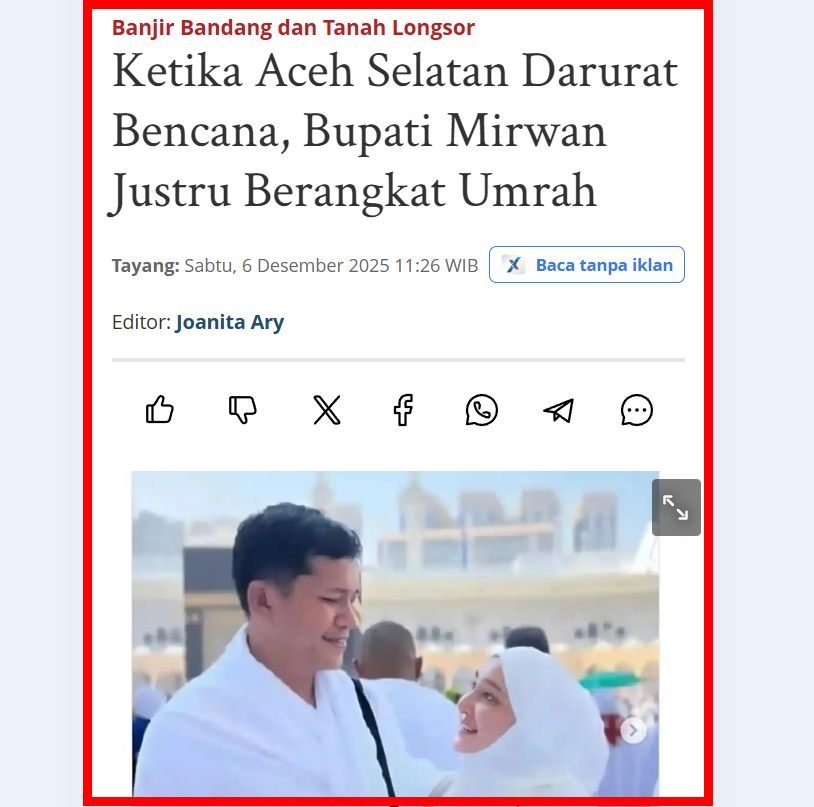Click the Umrah article photo
The height and width of the screenshot is (807, 814).
tap(395, 634)
